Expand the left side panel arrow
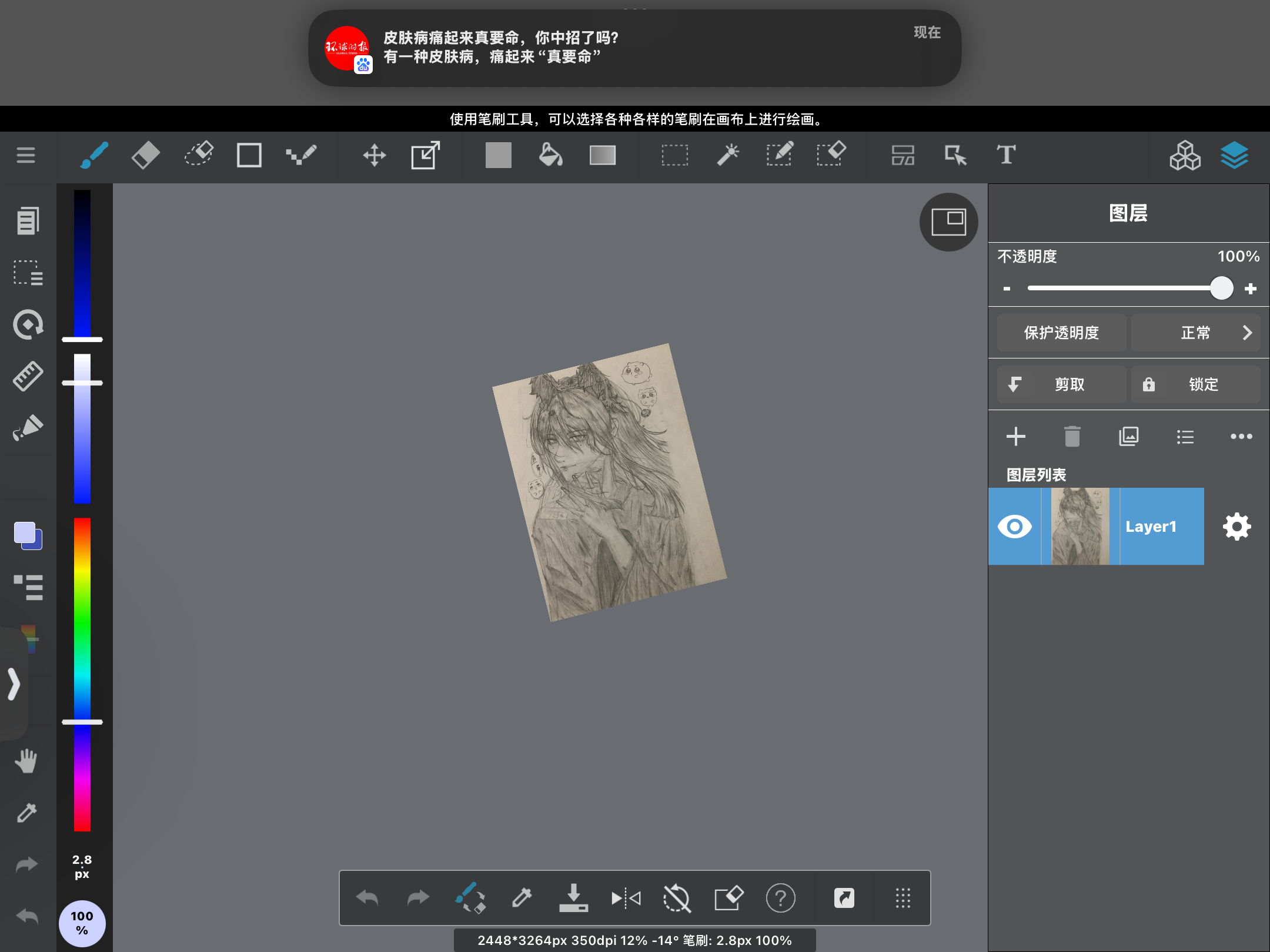The height and width of the screenshot is (952, 1270). tap(14, 684)
